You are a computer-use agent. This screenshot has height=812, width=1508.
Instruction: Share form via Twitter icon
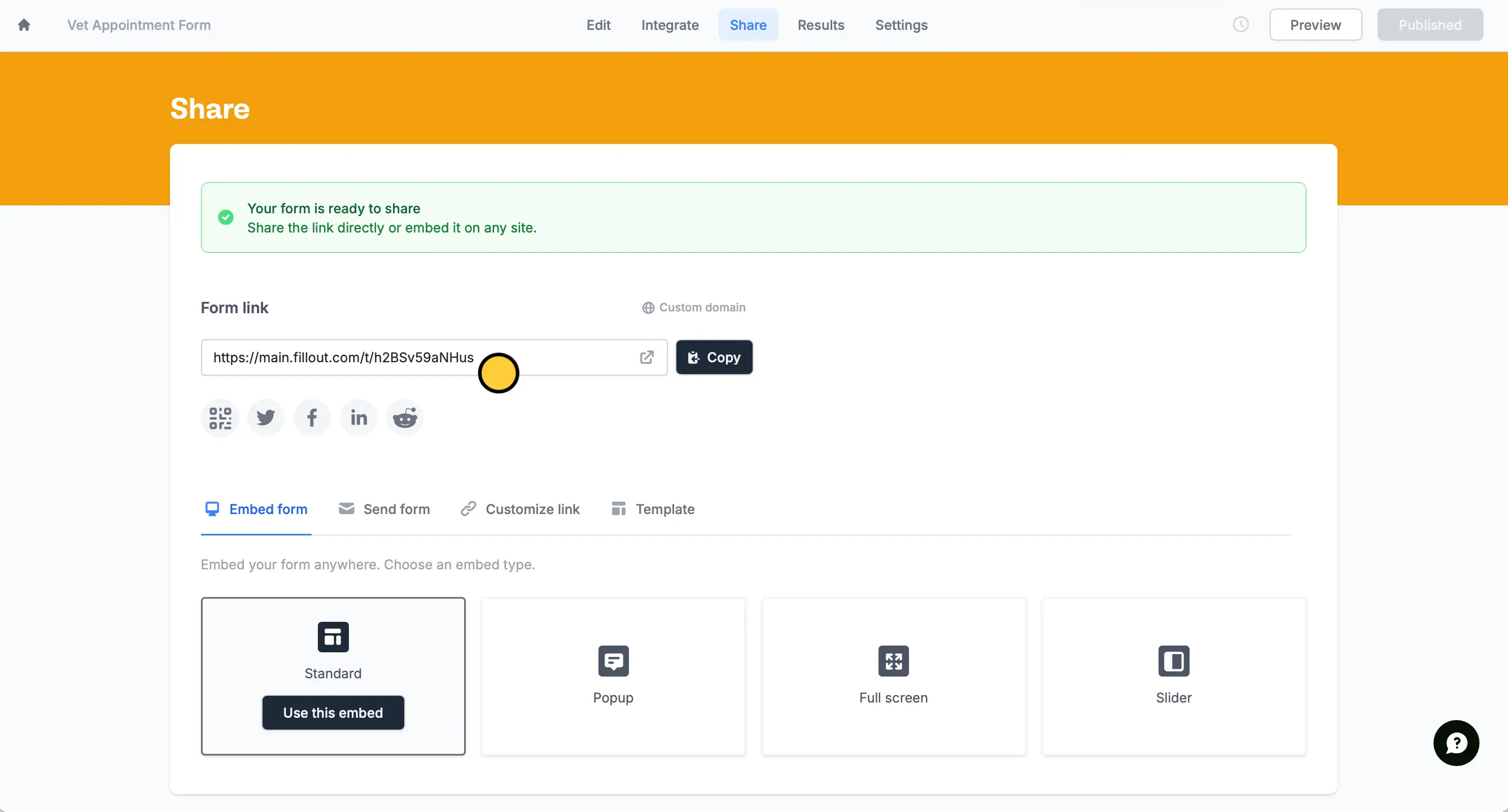click(x=266, y=418)
